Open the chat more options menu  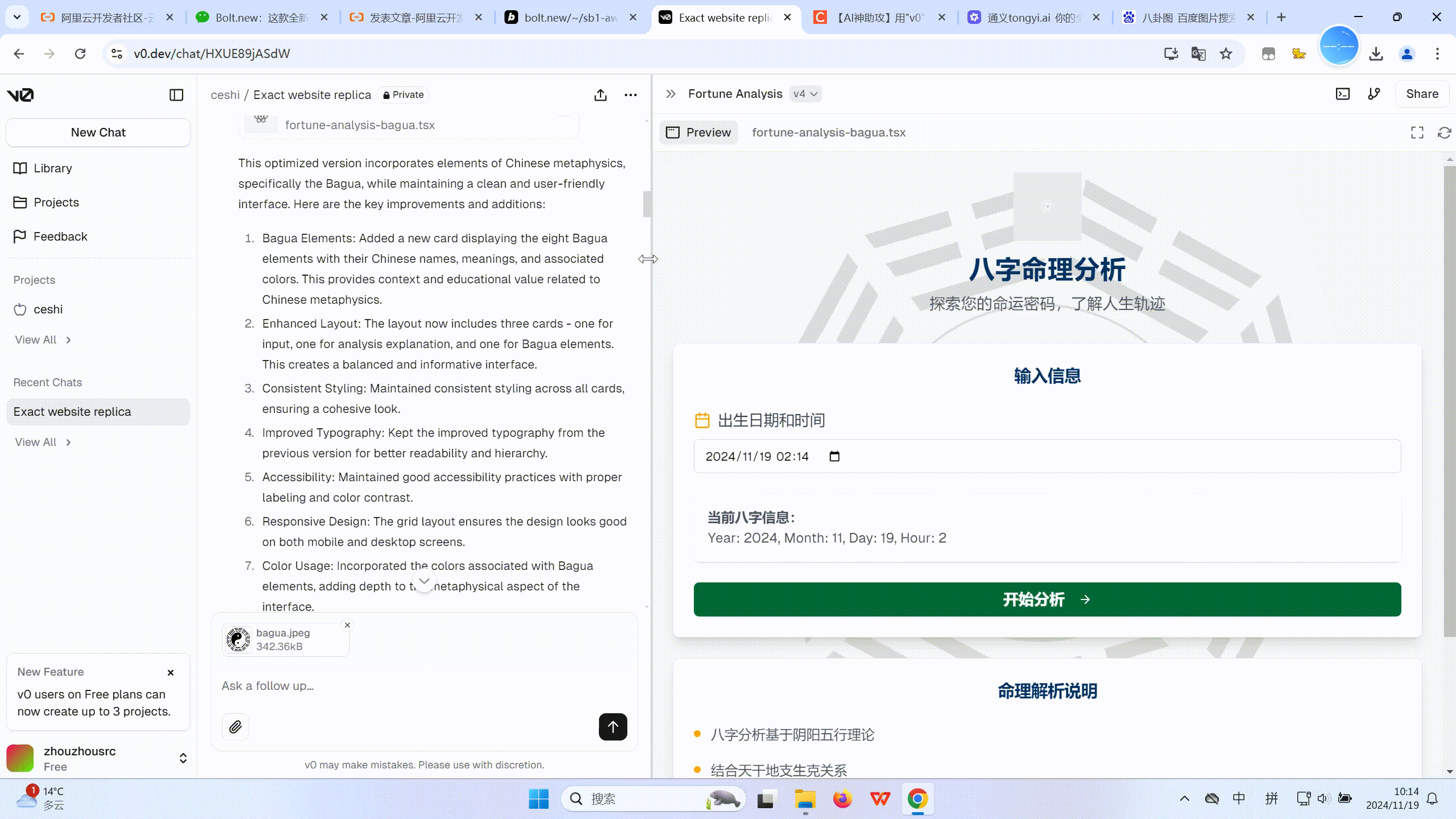(x=631, y=95)
